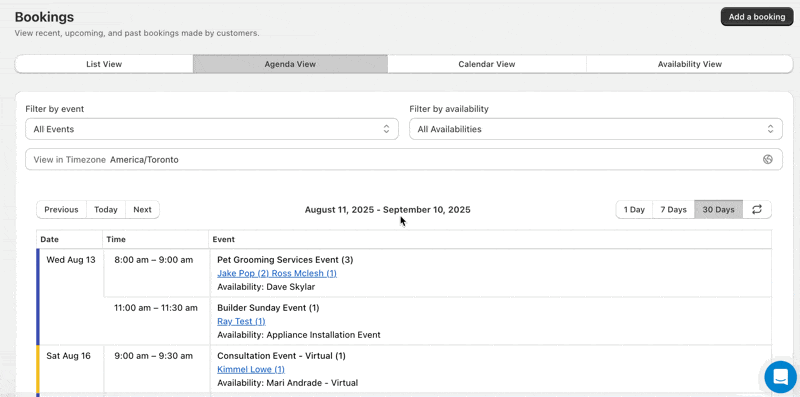This screenshot has height=397, width=800.
Task: Click Consultation Event - Virtual (1) title
Action: 282,356
